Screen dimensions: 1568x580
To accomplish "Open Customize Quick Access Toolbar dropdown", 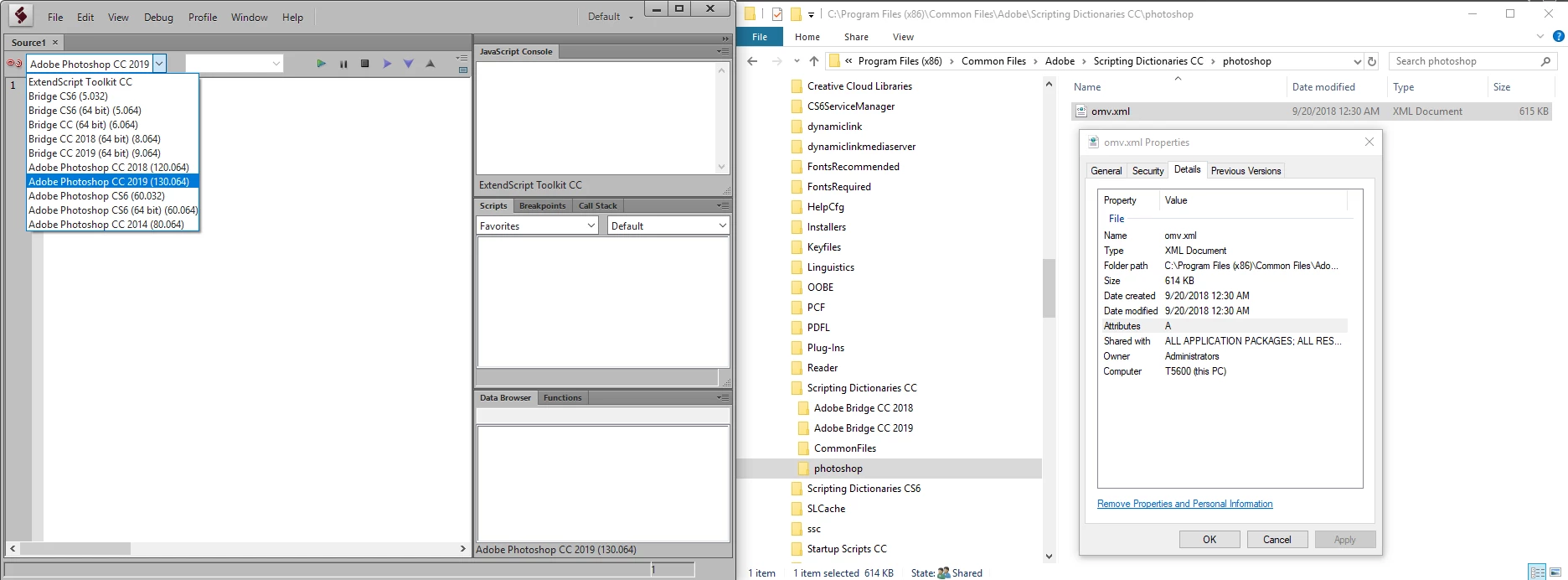I will pos(811,14).
